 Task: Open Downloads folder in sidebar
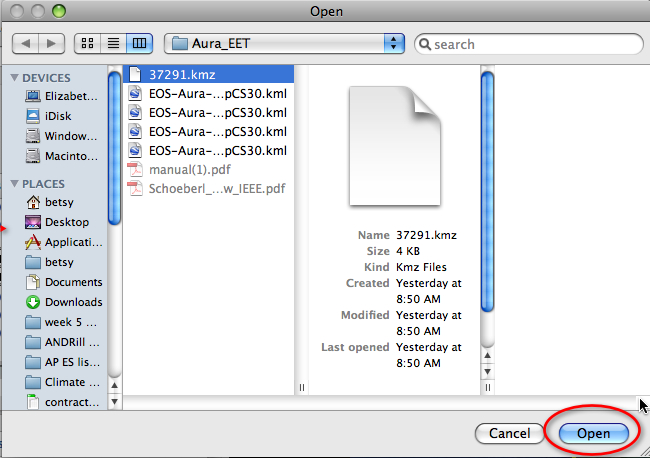(73, 302)
